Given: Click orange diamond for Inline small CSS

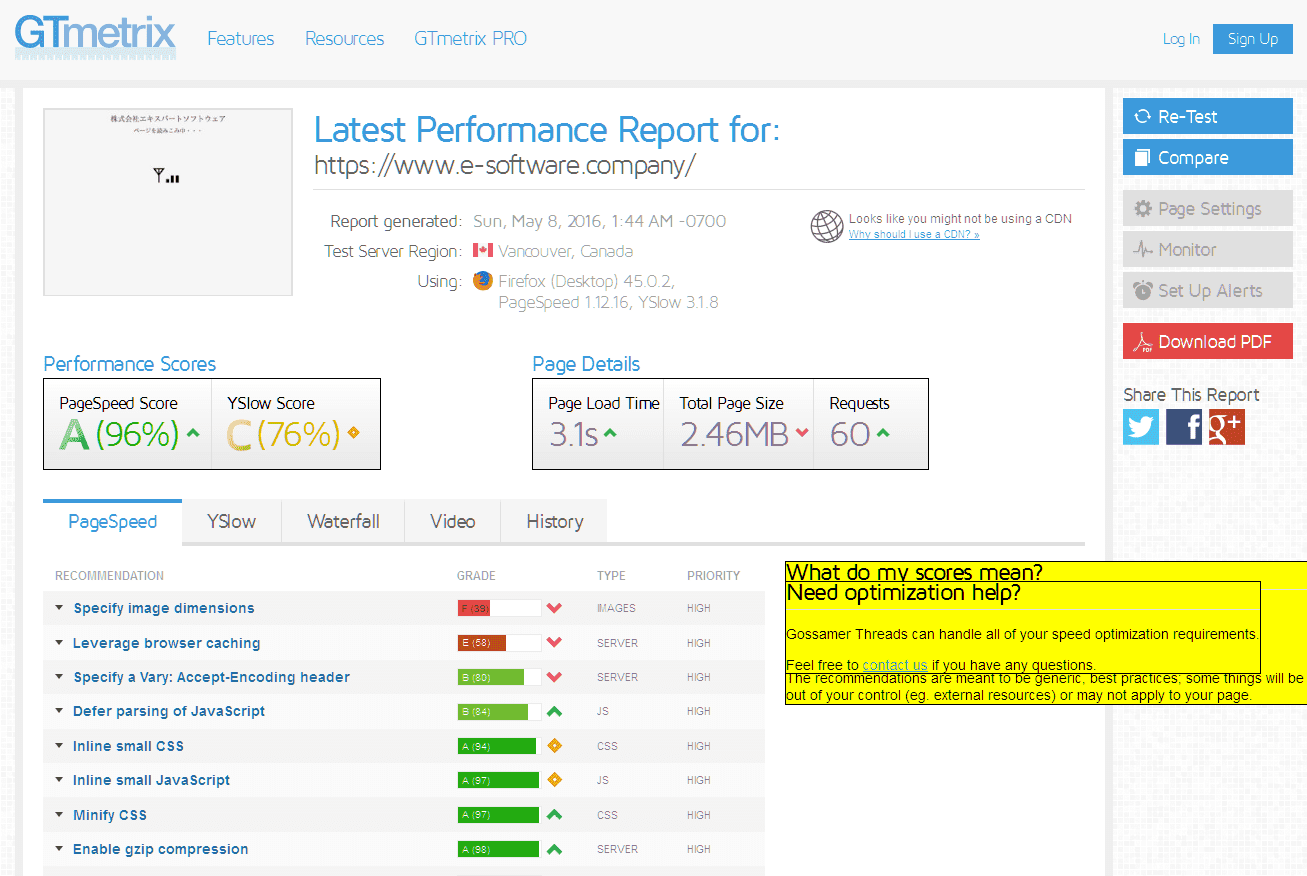Looking at the screenshot, I should tap(554, 746).
